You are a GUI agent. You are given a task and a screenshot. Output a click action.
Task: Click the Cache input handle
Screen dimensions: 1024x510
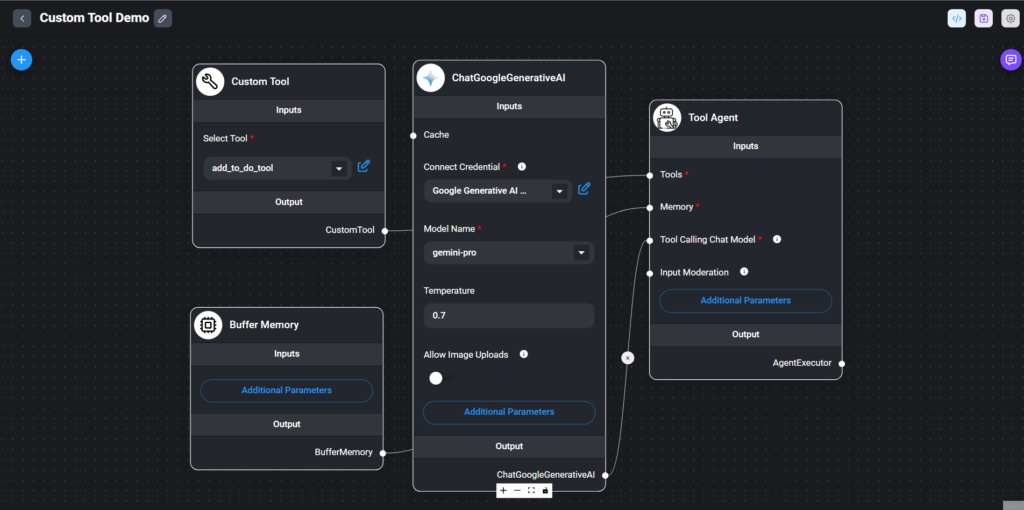[413, 136]
